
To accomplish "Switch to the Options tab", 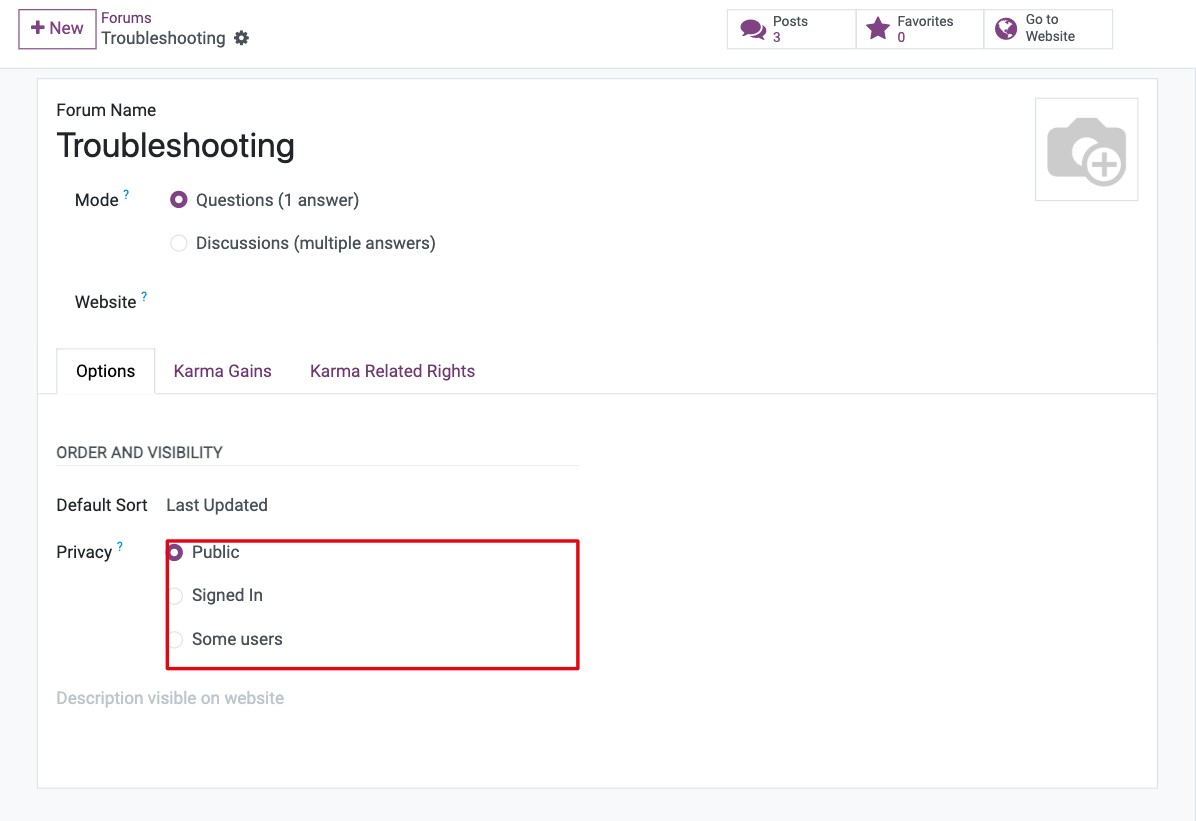I will (105, 372).
